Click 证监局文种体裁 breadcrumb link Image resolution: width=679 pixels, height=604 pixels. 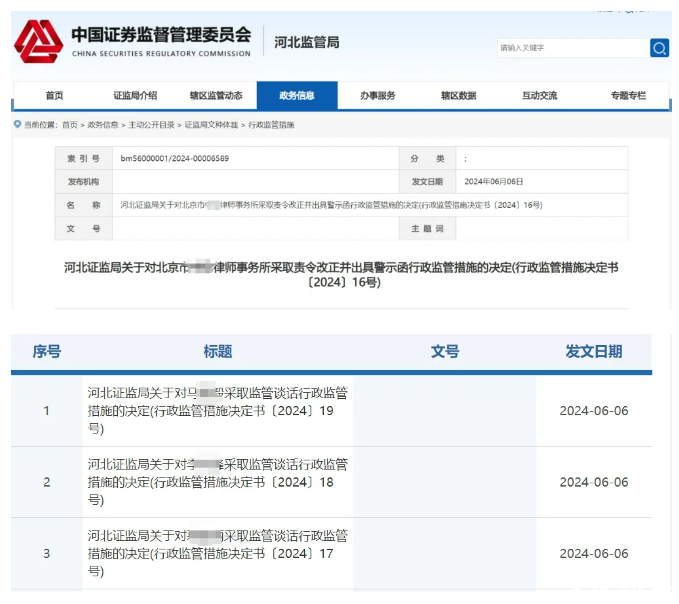click(x=211, y=125)
